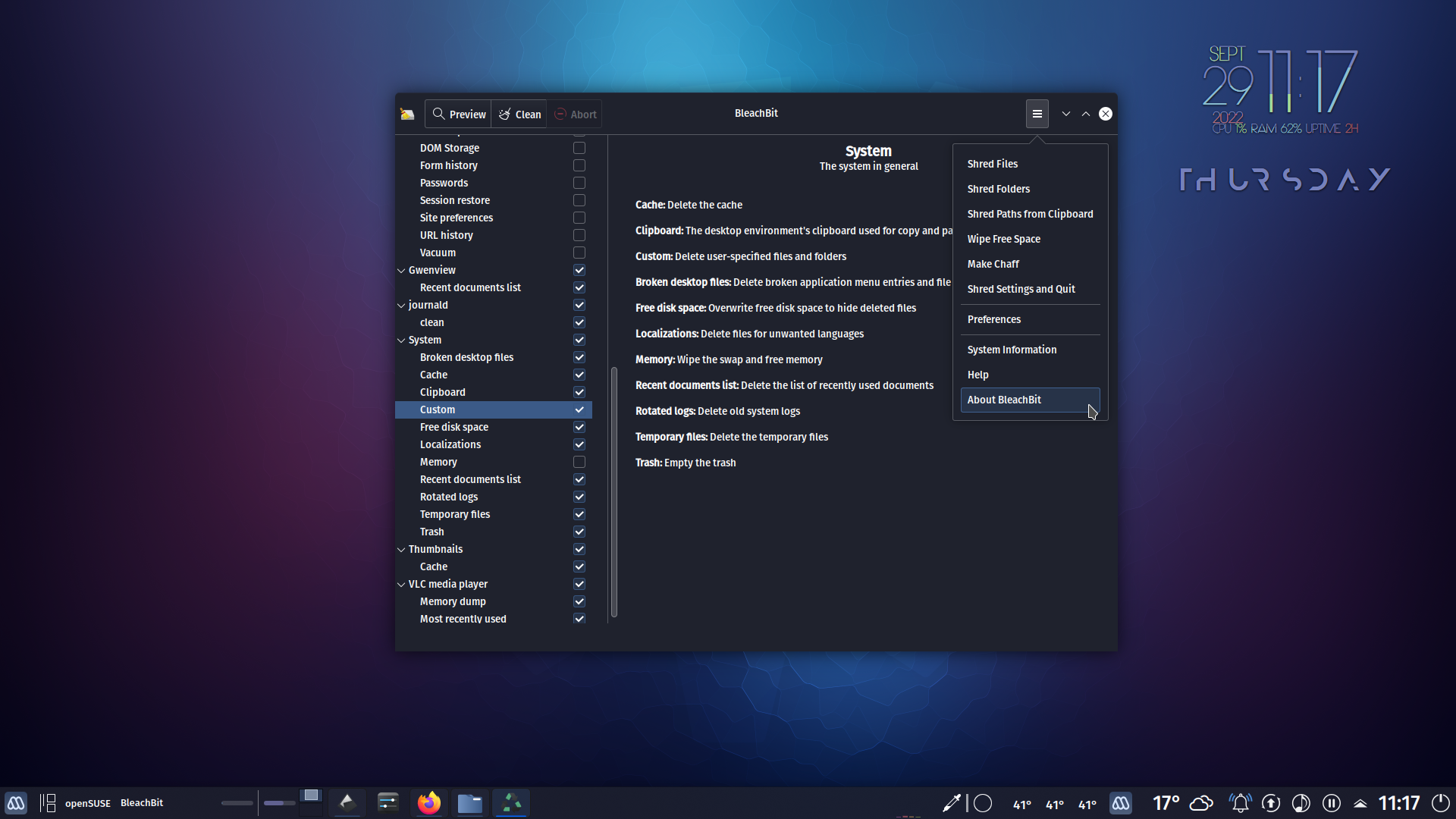Open the hamburger menu button
The image size is (1456, 819).
pos(1037,114)
